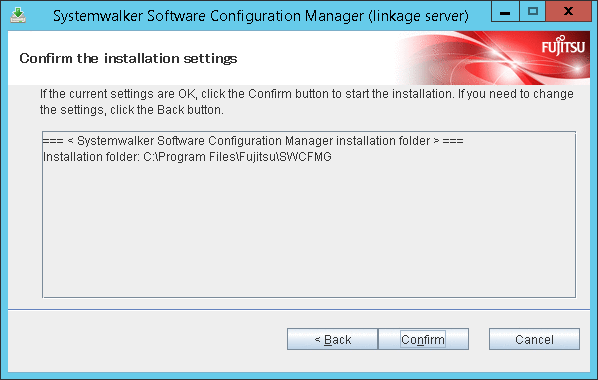Start installation with the Confirm button
Image resolution: width=598 pixels, height=380 pixels.
click(423, 339)
